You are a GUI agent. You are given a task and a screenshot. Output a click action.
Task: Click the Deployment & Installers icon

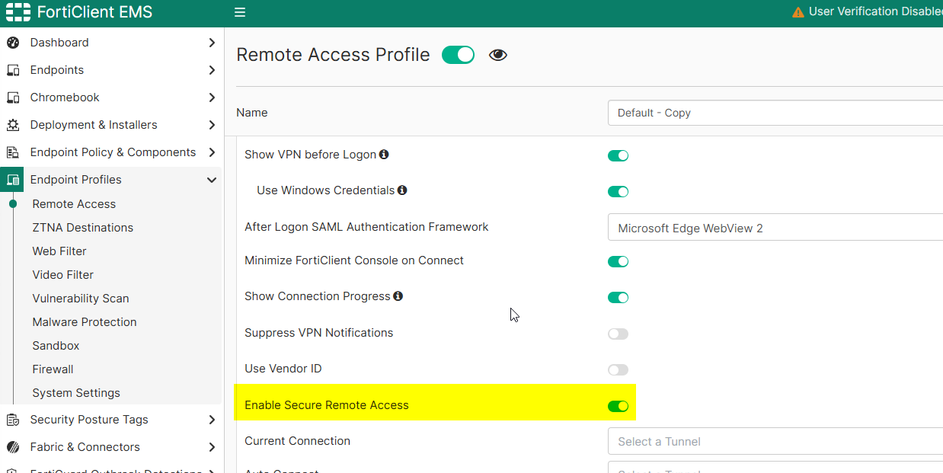tap(13, 125)
